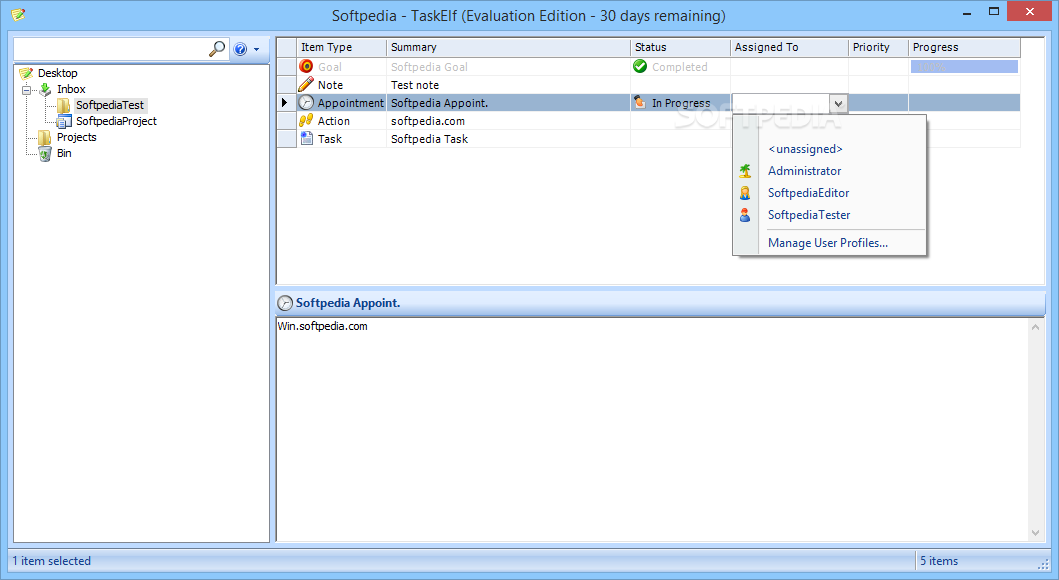The width and height of the screenshot is (1059, 580).
Task: Click the 'Completed' status text
Action: 679,67
